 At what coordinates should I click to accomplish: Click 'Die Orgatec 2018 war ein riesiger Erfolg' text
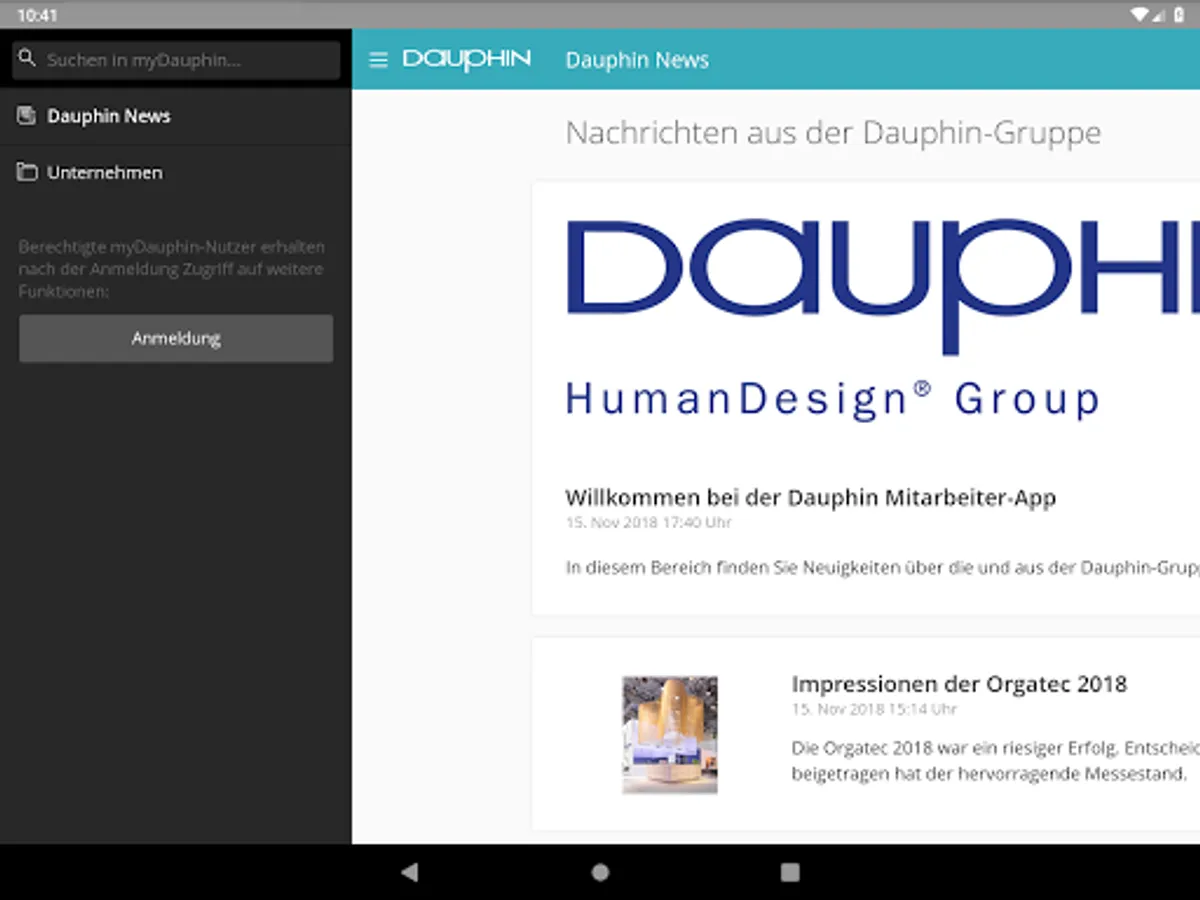click(995, 761)
